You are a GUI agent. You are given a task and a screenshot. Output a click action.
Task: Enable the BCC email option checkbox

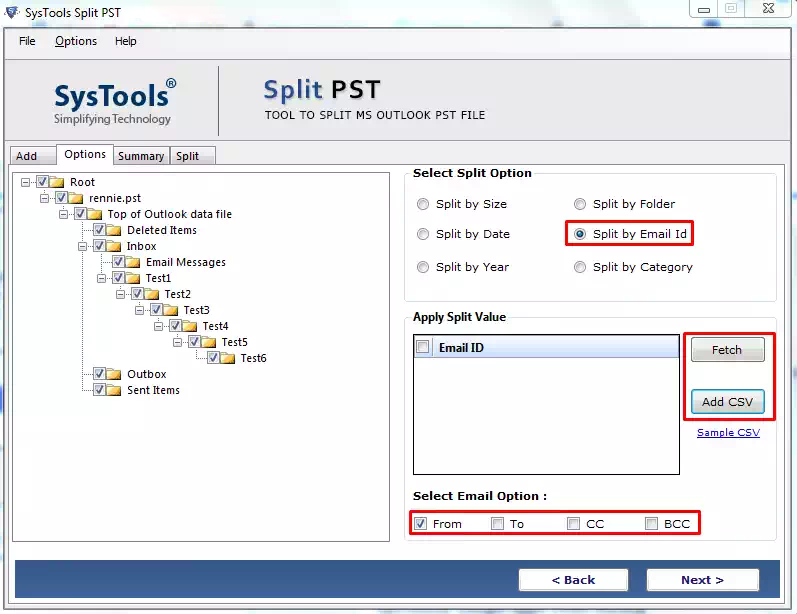pos(651,524)
